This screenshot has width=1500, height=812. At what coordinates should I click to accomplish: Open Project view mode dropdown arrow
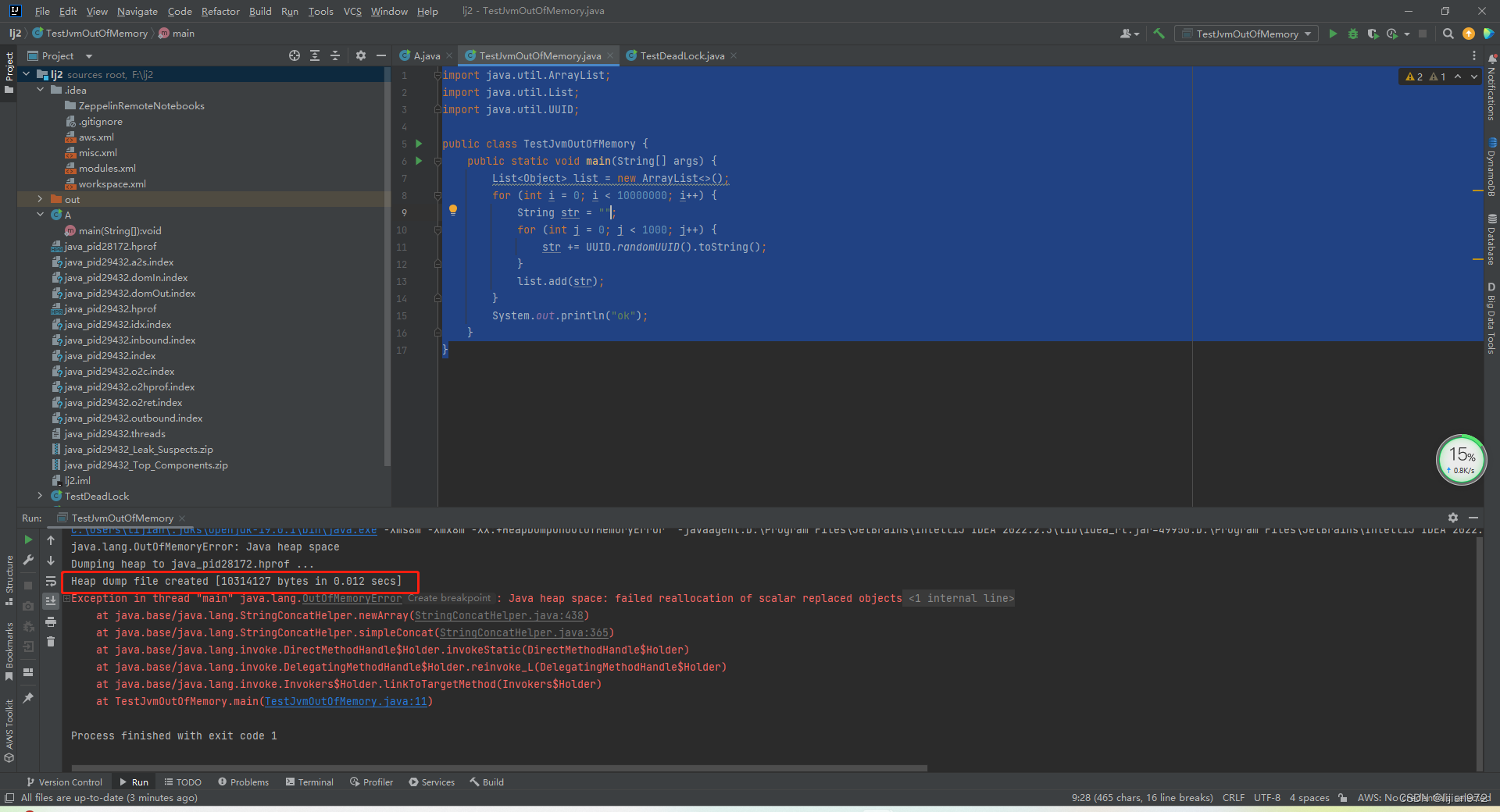pos(88,56)
